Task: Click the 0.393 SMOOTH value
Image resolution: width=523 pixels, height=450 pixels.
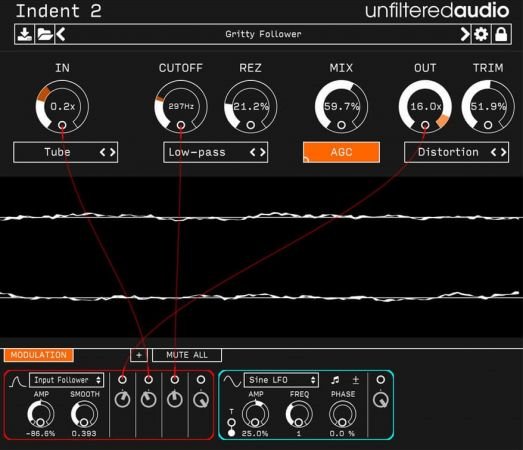Action: (x=84, y=433)
